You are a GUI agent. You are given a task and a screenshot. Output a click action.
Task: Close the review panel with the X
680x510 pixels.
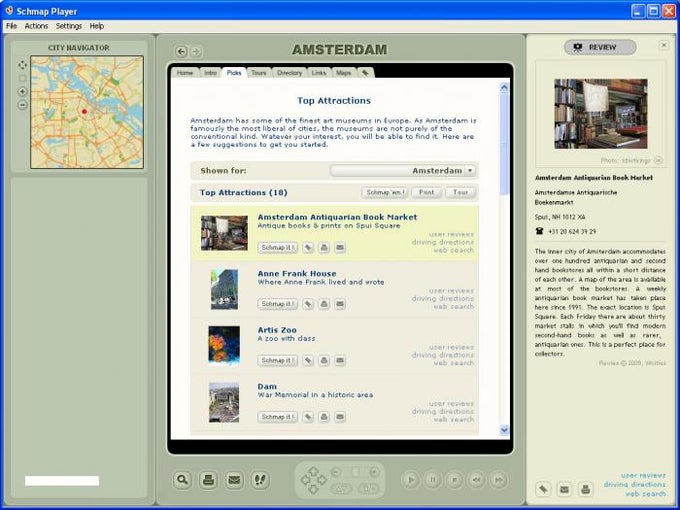tap(664, 45)
